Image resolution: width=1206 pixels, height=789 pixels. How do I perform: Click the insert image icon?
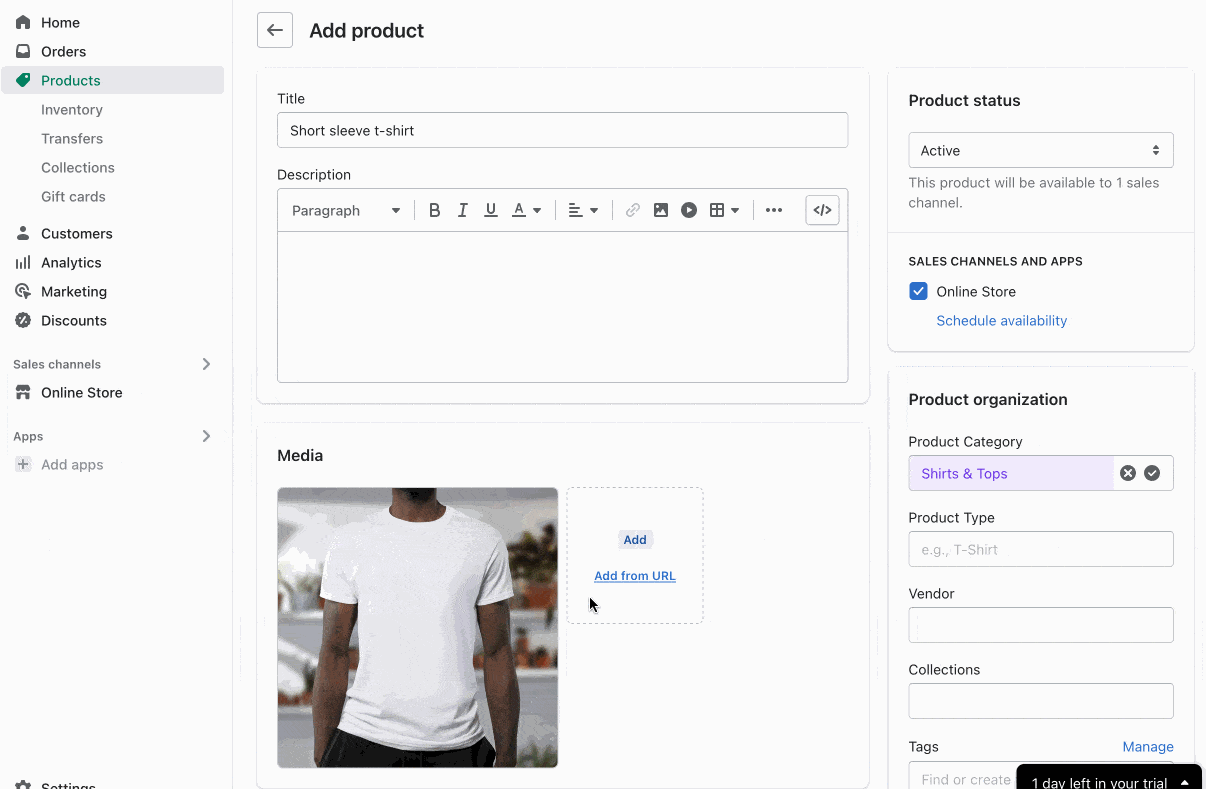coord(661,210)
